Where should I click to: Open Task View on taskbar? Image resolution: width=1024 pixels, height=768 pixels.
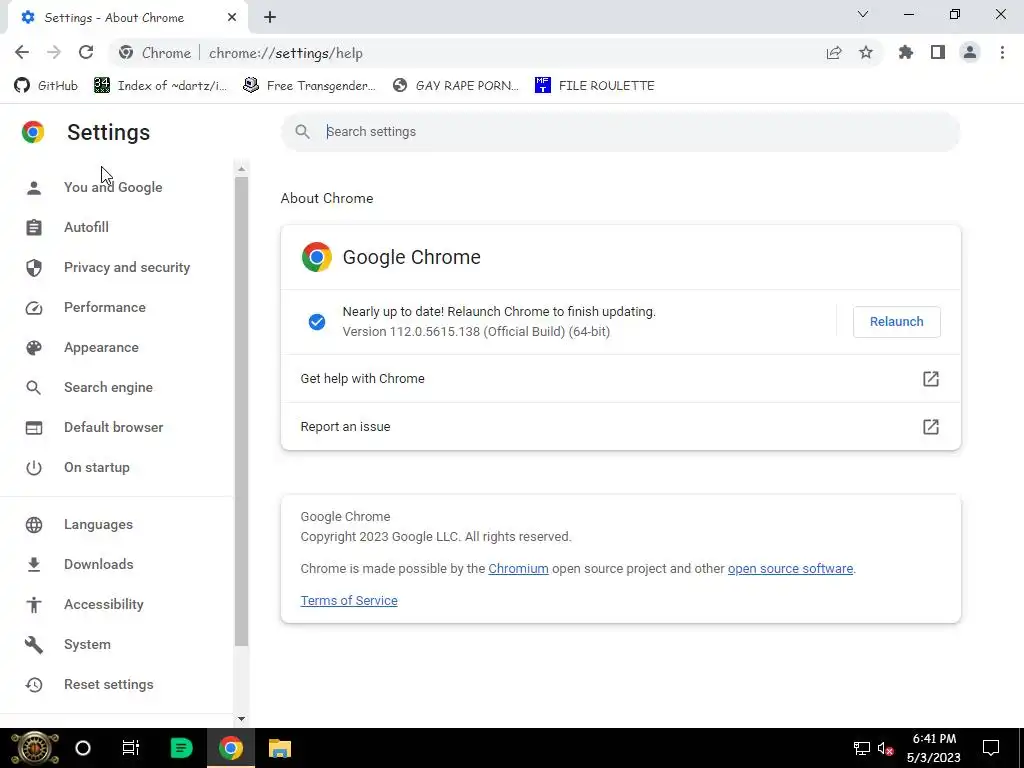(x=131, y=748)
